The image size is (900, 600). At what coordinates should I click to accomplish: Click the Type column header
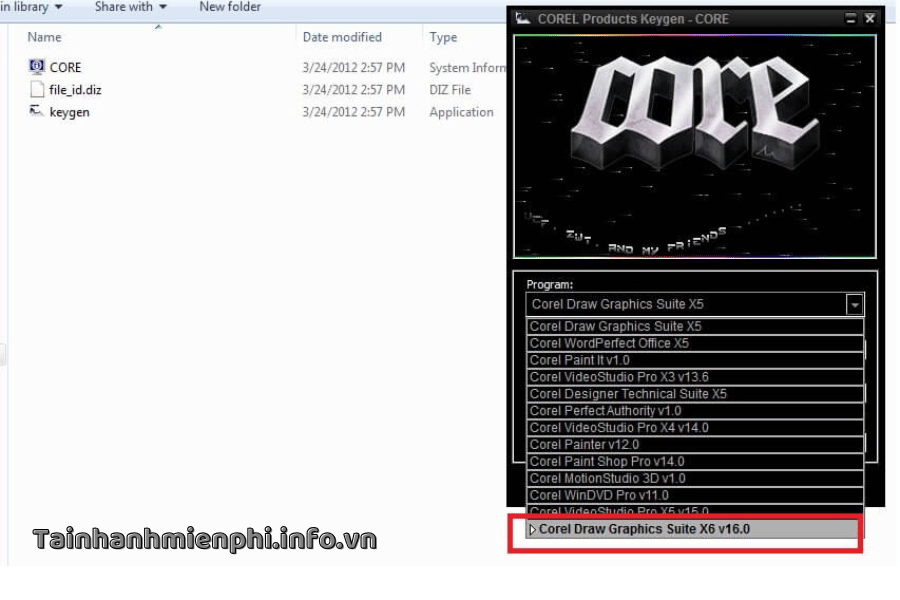[443, 37]
